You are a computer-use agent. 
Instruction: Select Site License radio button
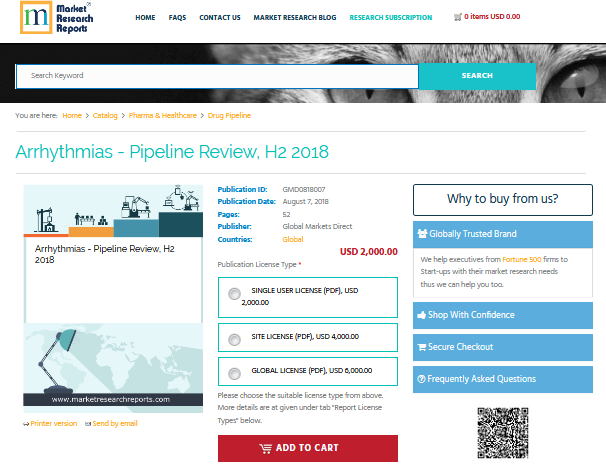234,340
